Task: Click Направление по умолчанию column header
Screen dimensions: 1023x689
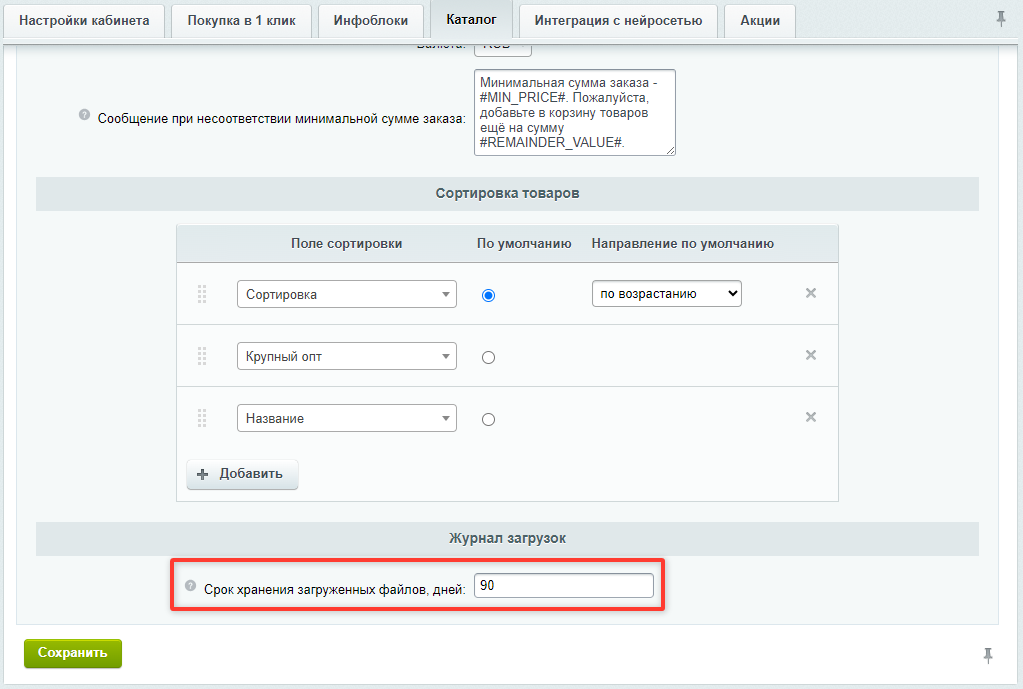Action: tap(682, 243)
